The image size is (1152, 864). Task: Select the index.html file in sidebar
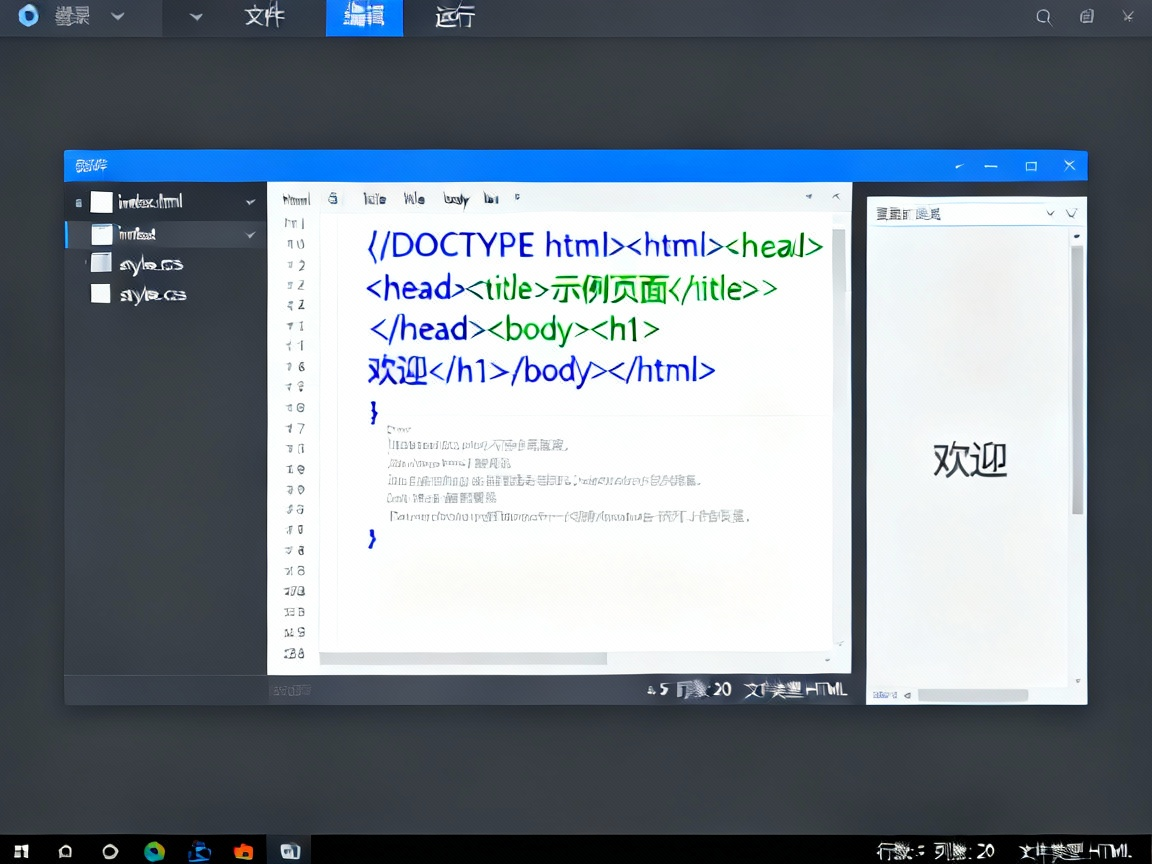point(150,202)
